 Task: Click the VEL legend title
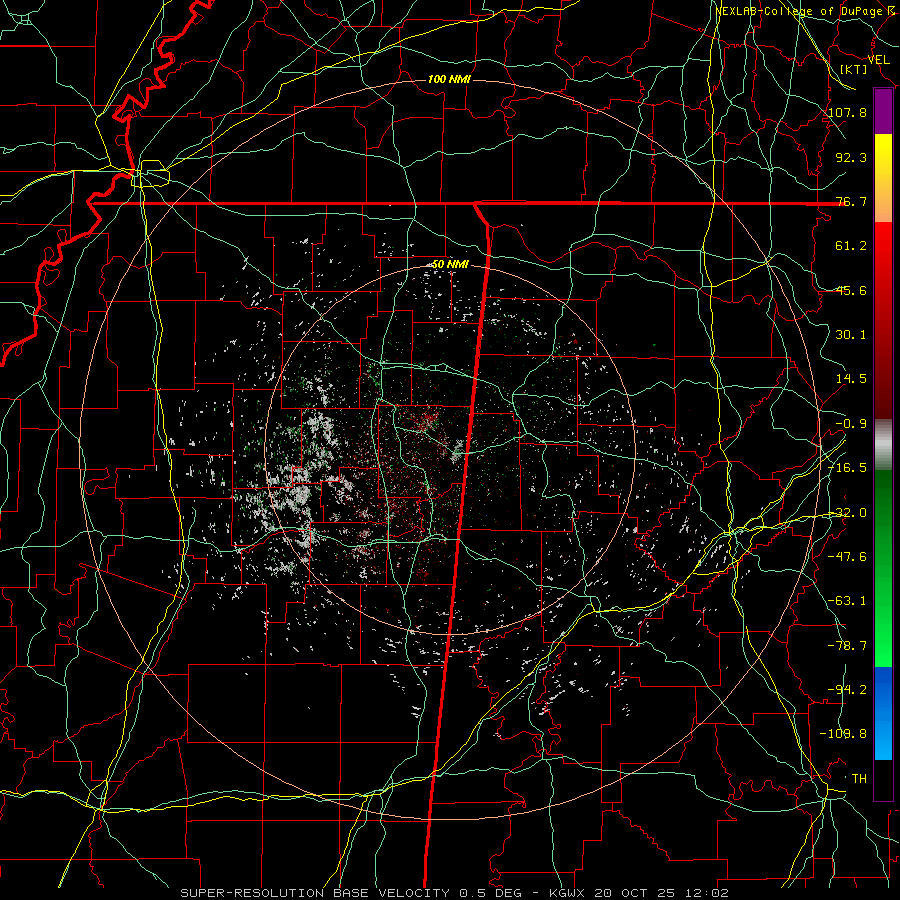point(878,60)
